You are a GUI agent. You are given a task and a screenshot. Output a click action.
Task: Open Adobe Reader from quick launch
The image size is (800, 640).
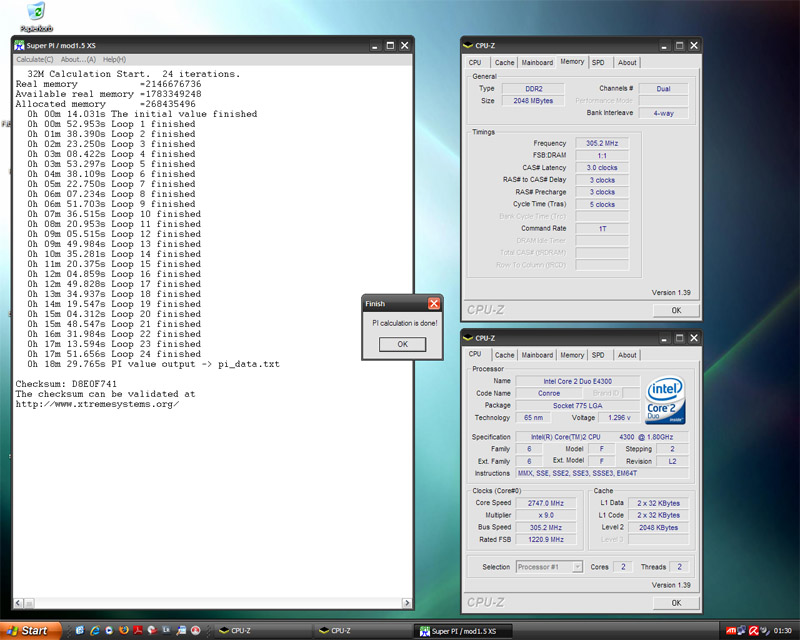[x=138, y=630]
